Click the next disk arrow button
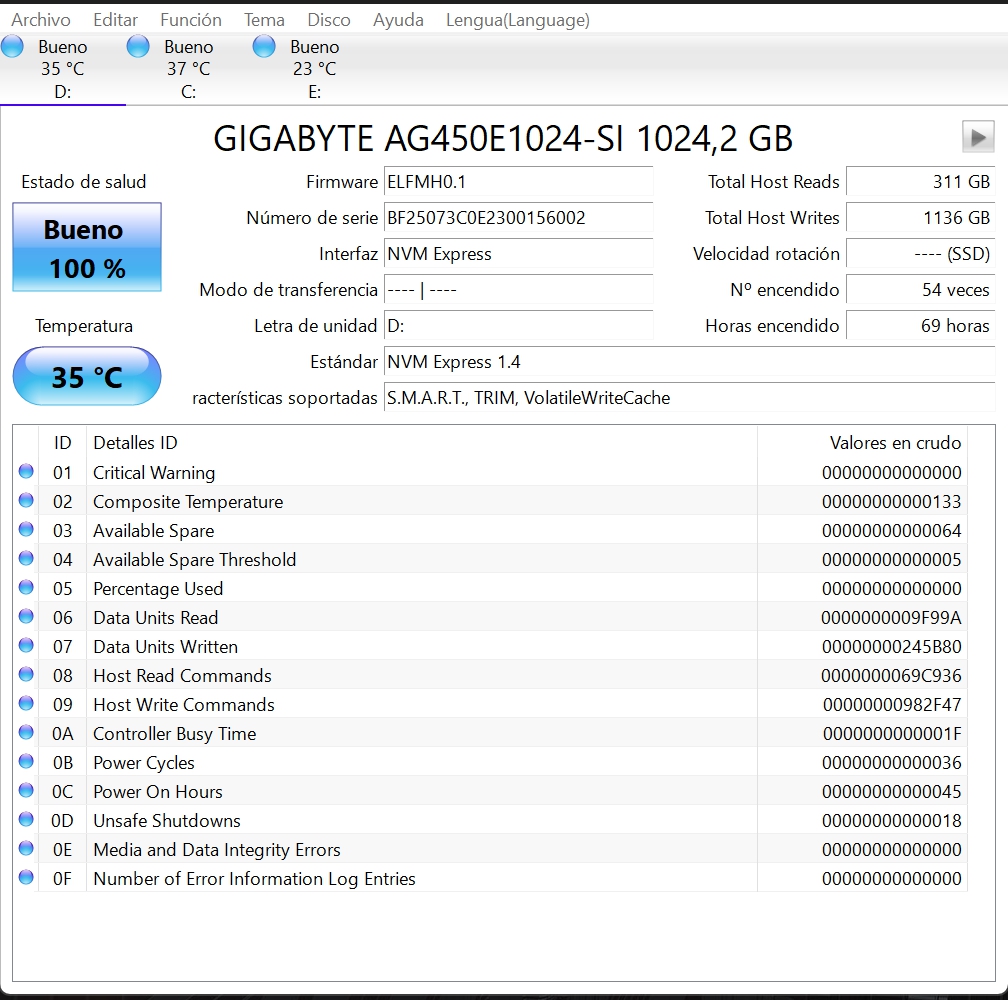This screenshot has height=1000, width=1008. tap(978, 137)
